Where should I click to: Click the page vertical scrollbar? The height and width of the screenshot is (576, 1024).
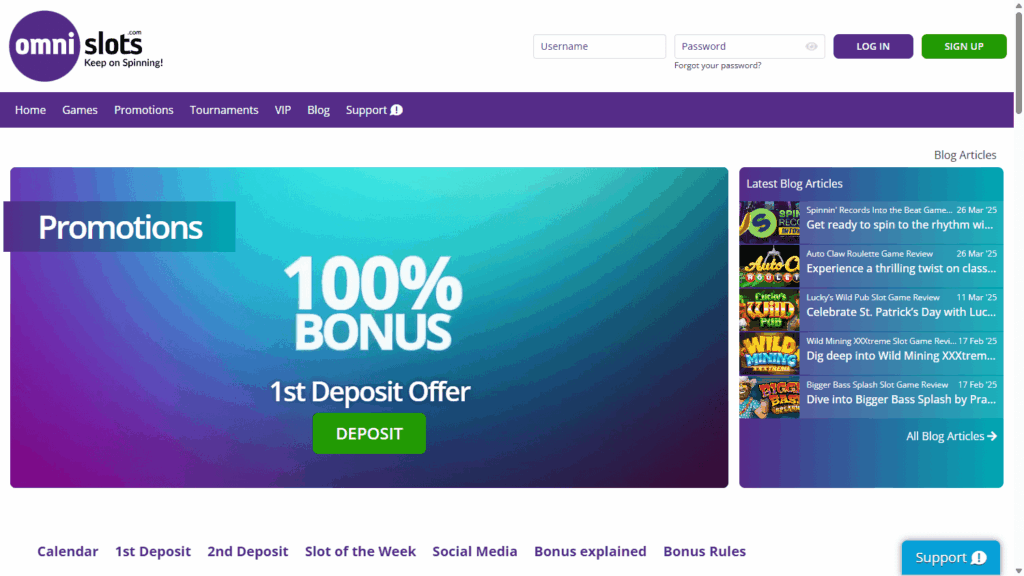click(x=1018, y=288)
